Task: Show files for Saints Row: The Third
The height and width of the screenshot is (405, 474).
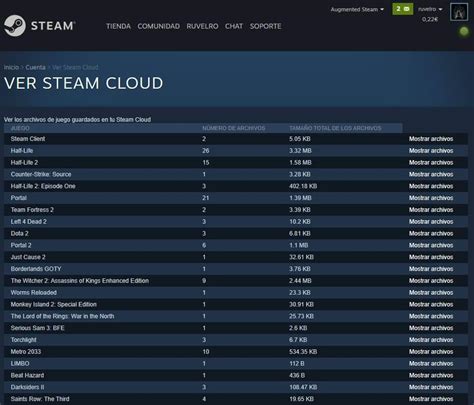Action: coord(431,399)
